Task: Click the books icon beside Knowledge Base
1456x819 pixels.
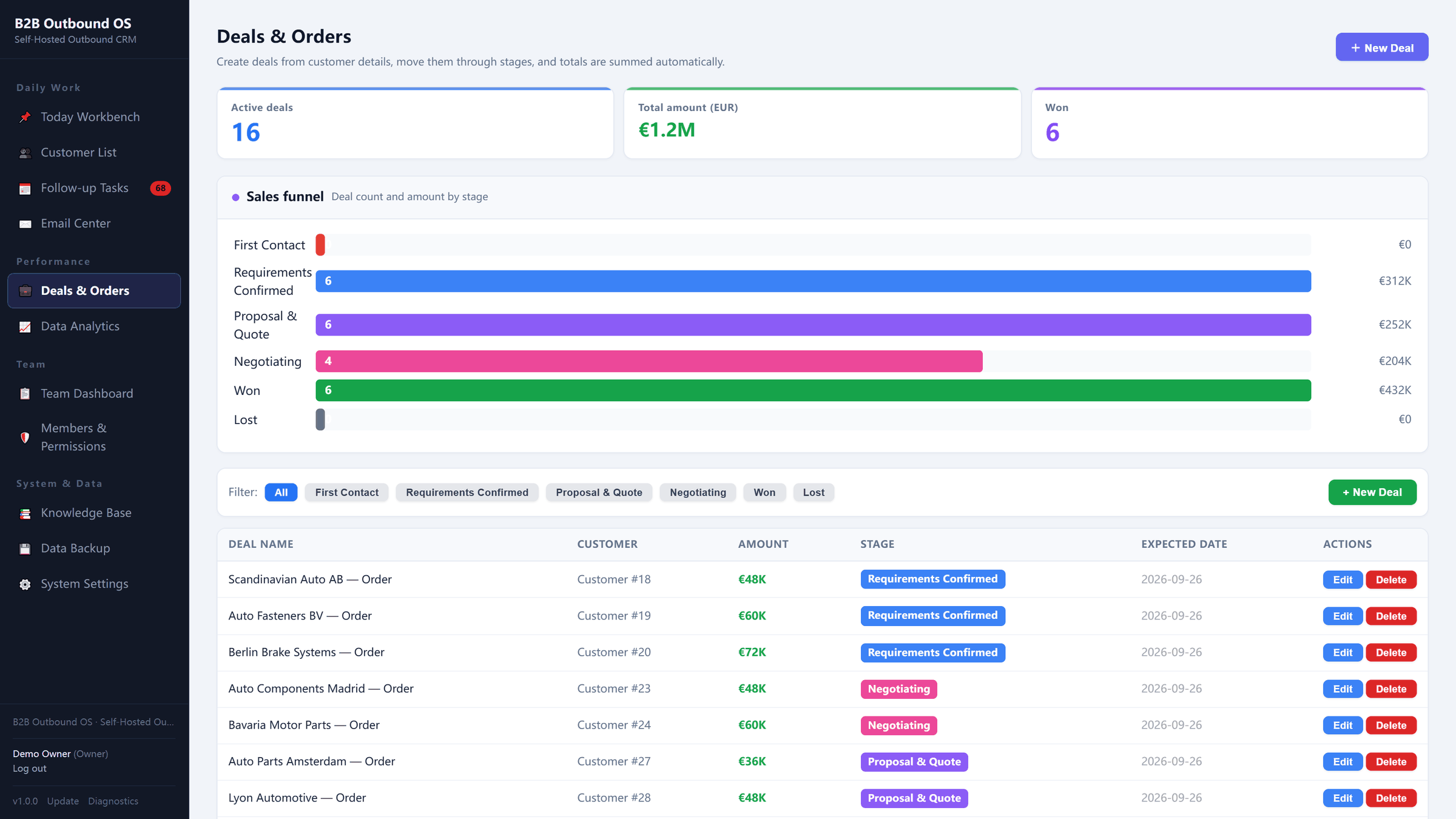Action: [25, 513]
